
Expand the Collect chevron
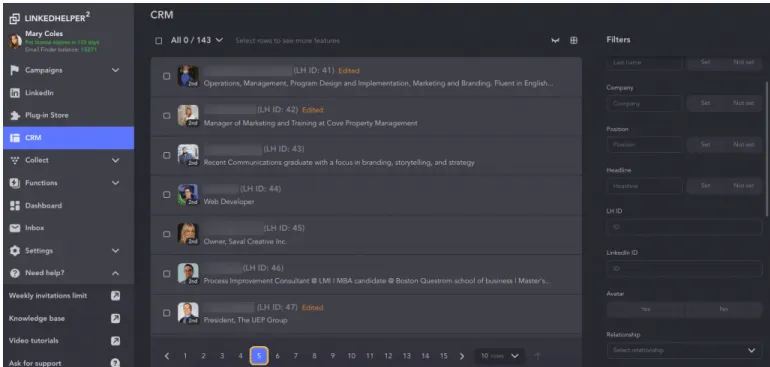[x=115, y=160]
